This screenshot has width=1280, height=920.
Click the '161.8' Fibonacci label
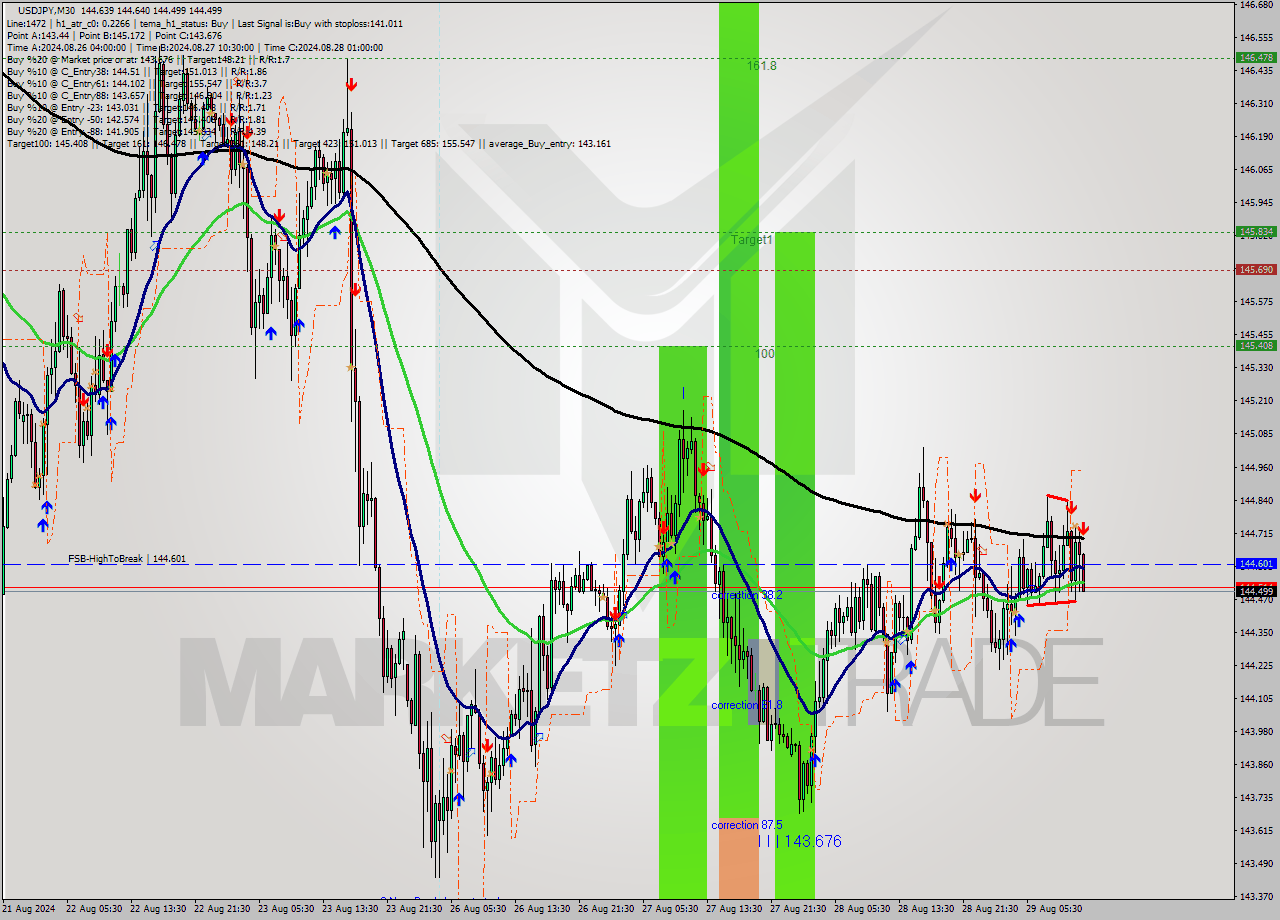click(762, 66)
